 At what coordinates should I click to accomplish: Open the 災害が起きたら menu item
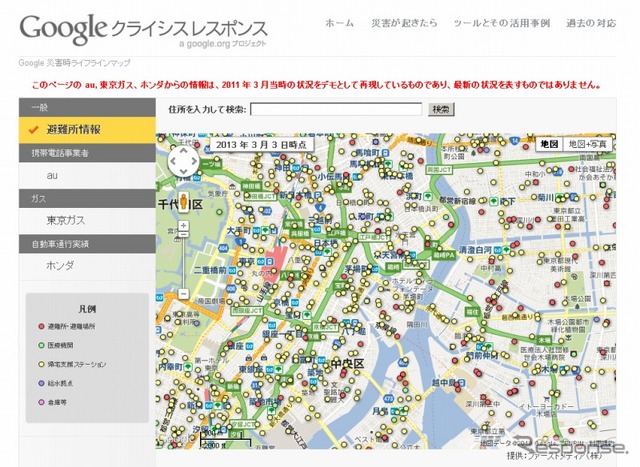404,23
